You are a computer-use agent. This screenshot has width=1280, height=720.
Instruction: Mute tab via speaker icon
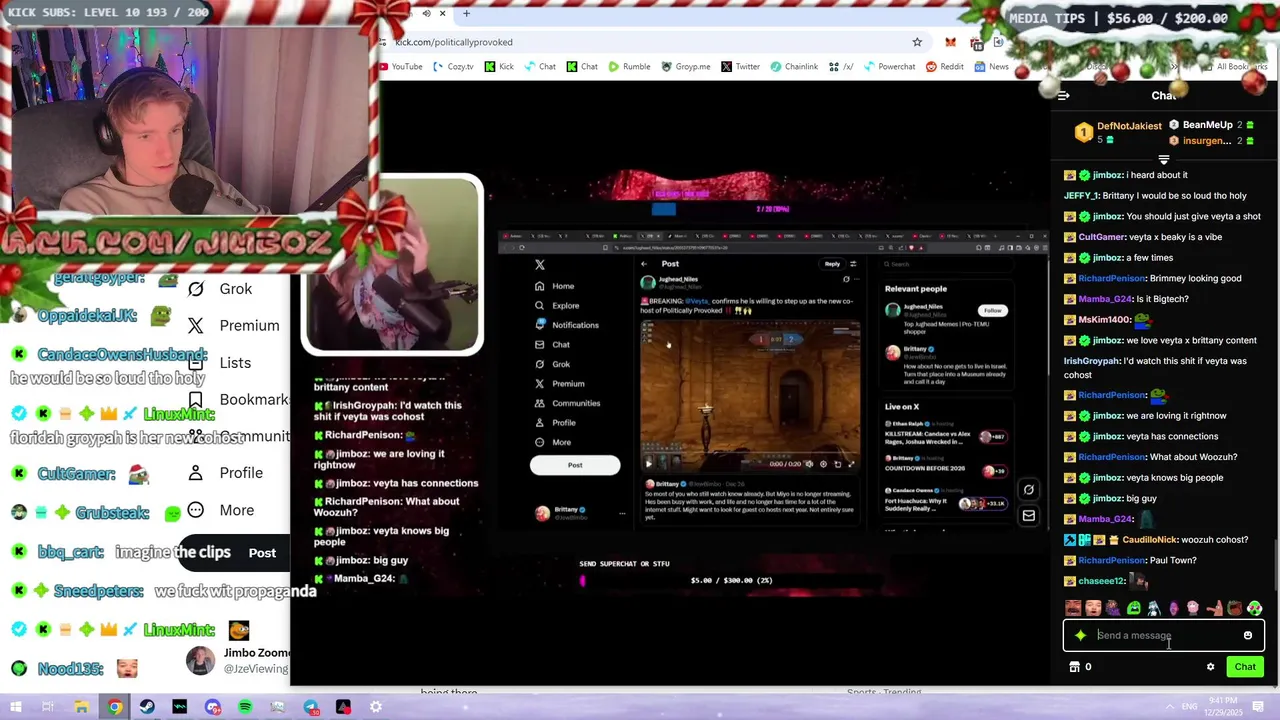point(426,13)
